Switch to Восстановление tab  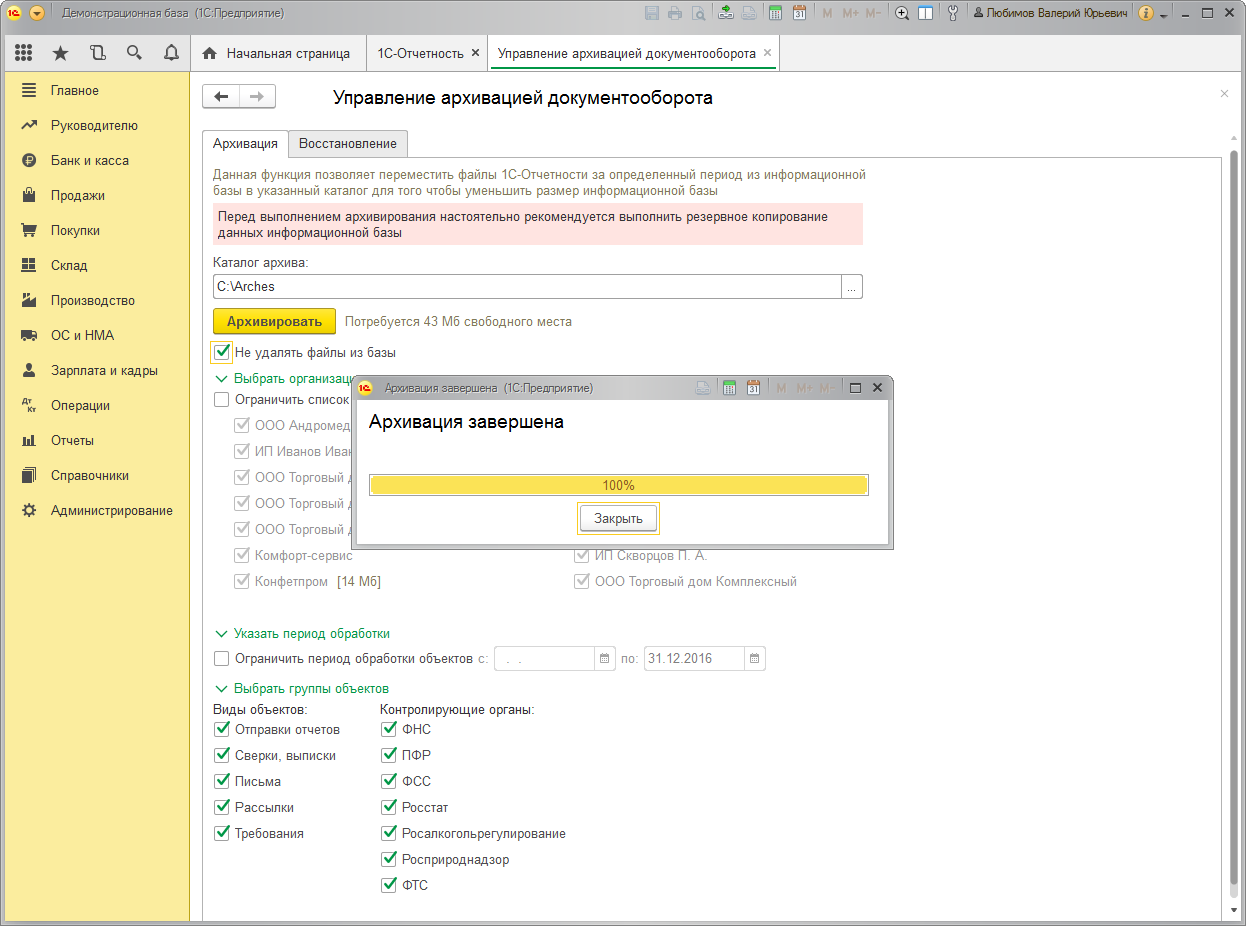(348, 144)
